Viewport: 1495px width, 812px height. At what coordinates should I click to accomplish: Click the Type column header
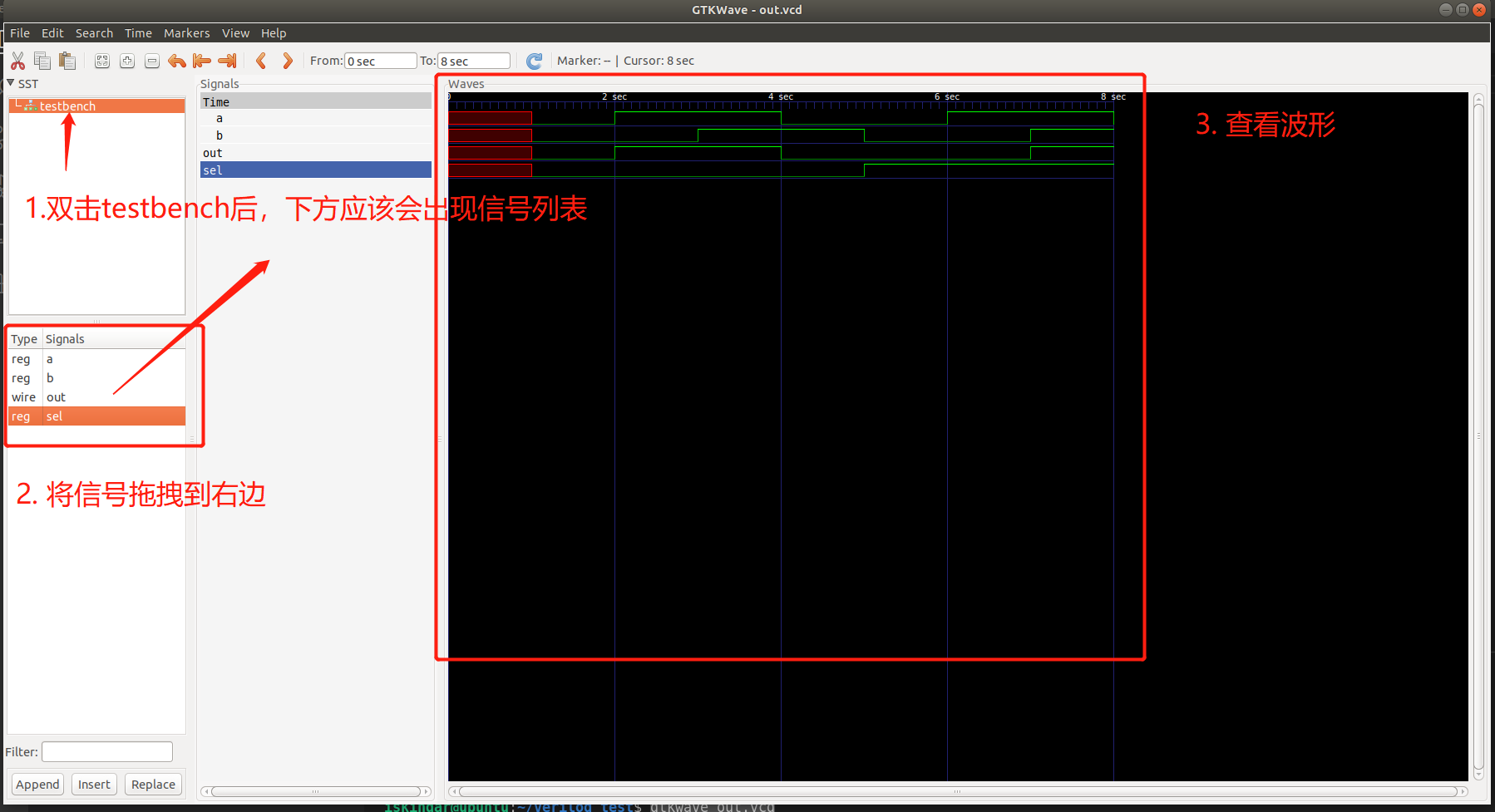tap(24, 339)
